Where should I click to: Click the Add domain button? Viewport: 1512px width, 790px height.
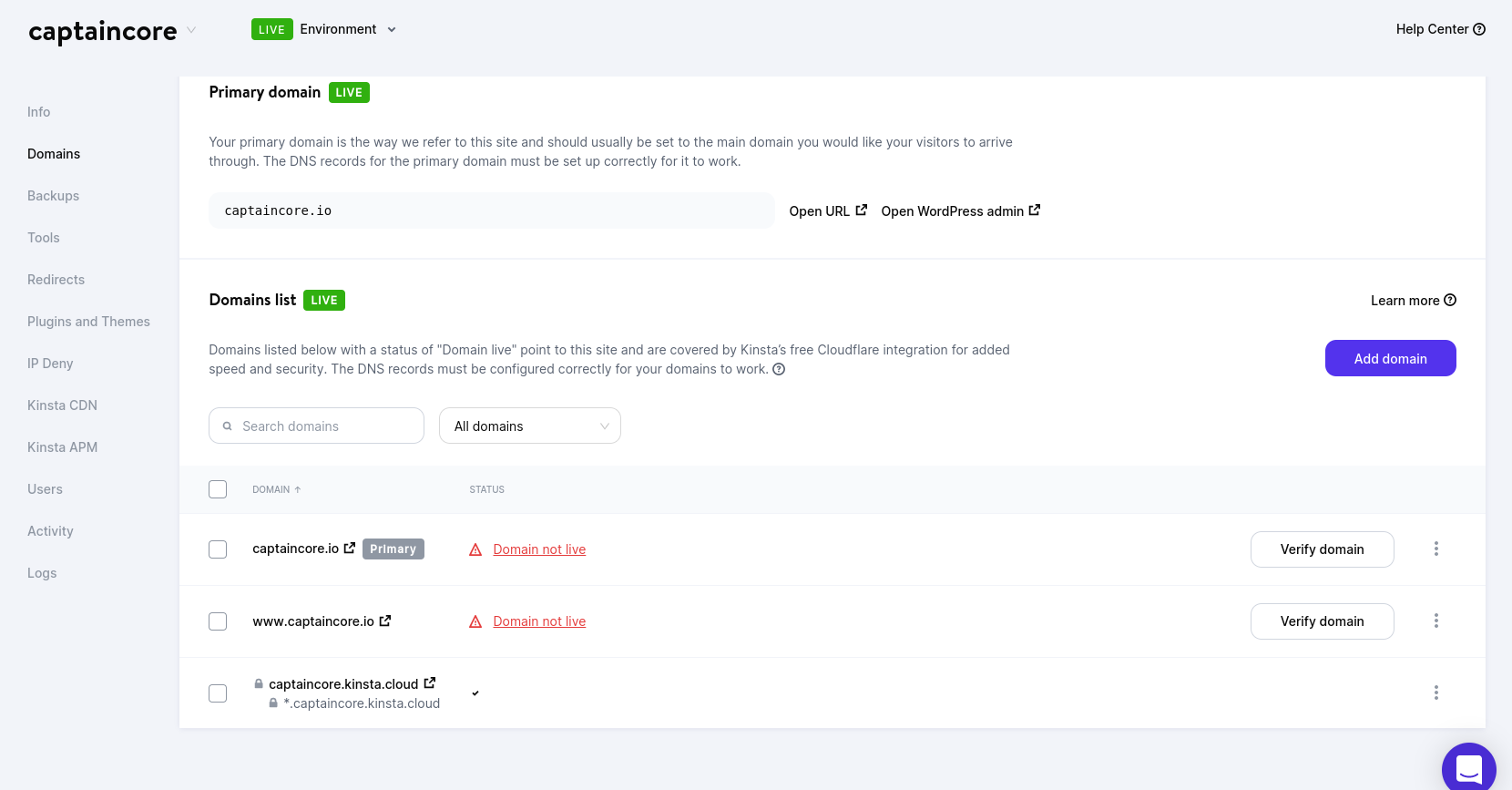1390,358
